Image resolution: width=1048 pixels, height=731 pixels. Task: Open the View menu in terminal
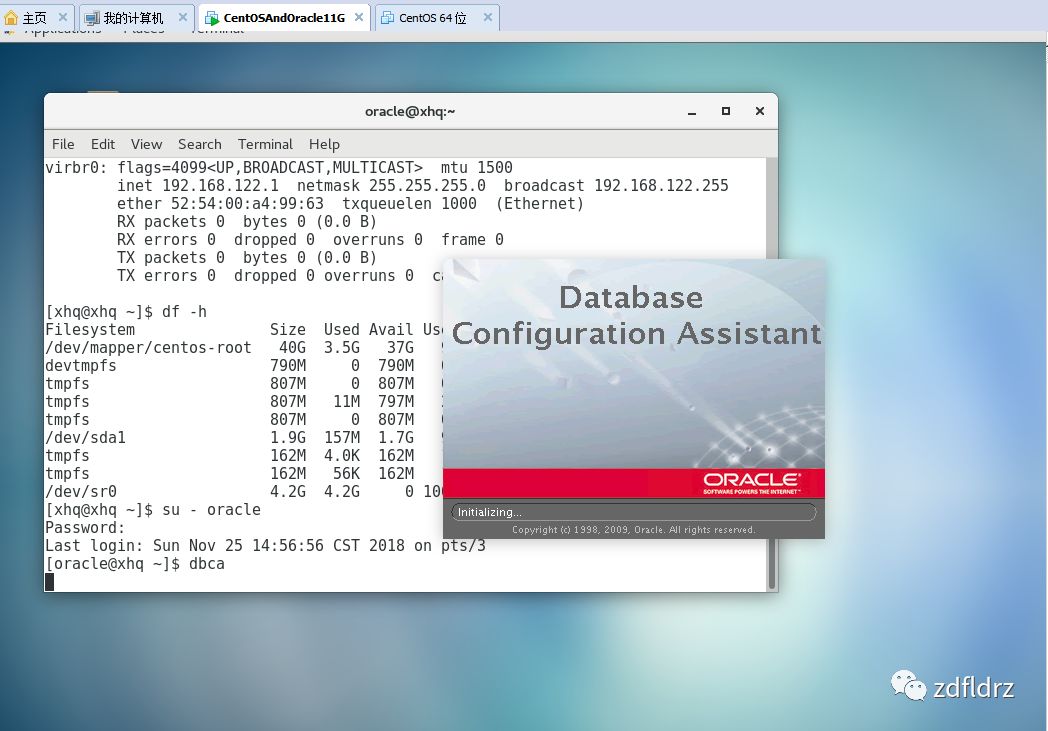(146, 144)
